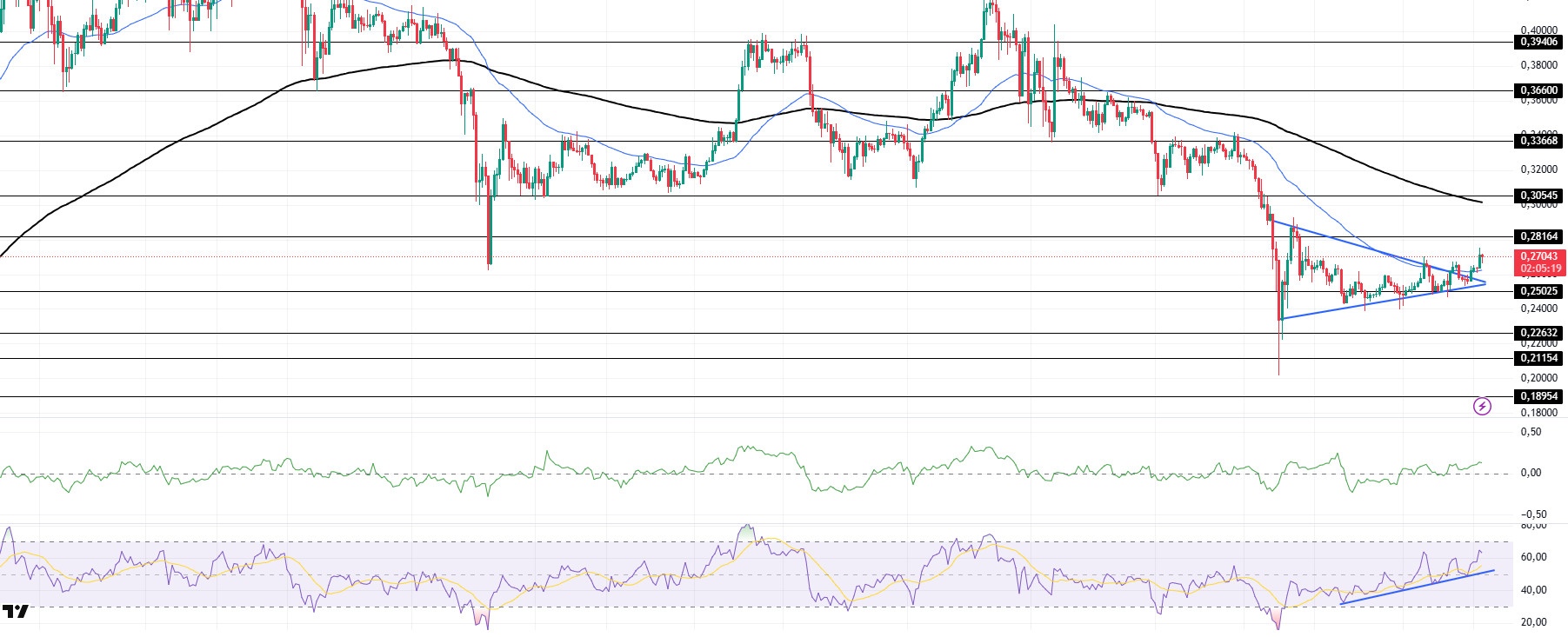
Task: Click the 40,00 RSI scale value
Action: pos(1534,590)
